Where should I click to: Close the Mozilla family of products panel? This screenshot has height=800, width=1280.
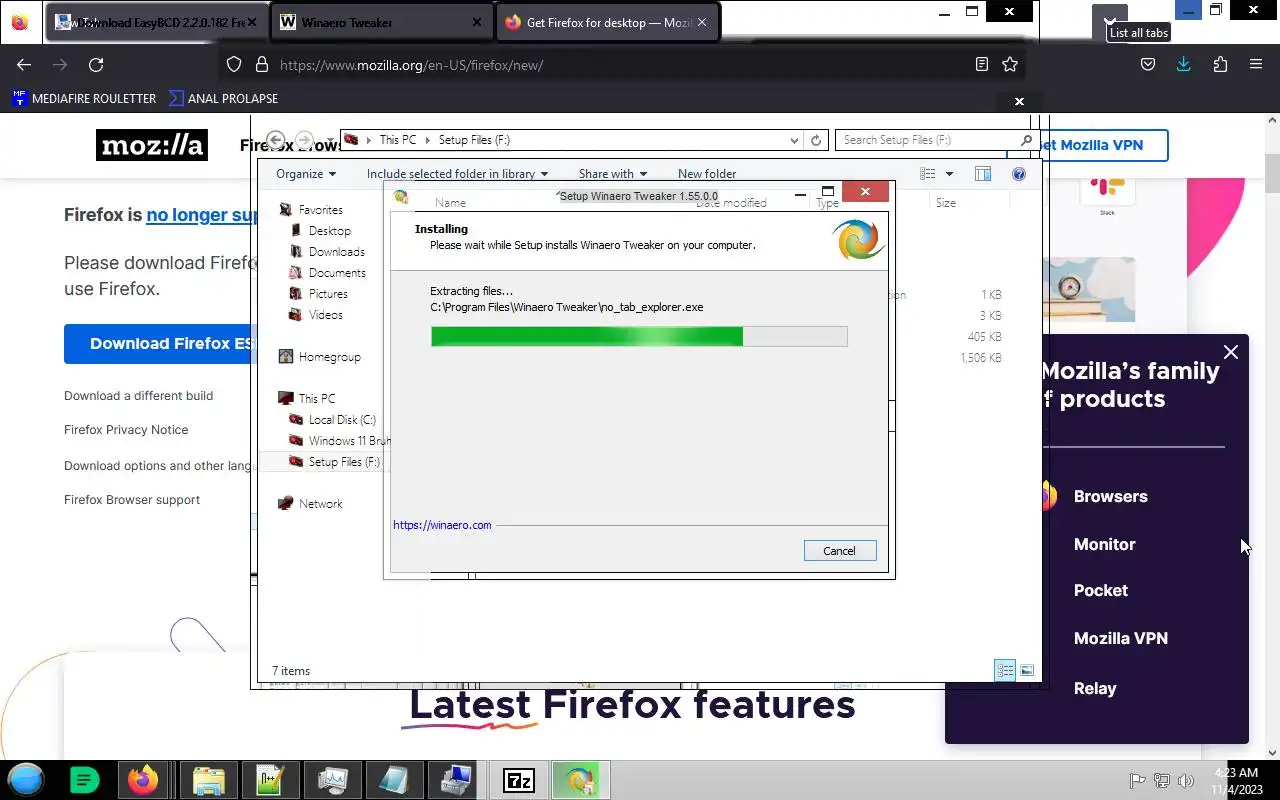1231,352
